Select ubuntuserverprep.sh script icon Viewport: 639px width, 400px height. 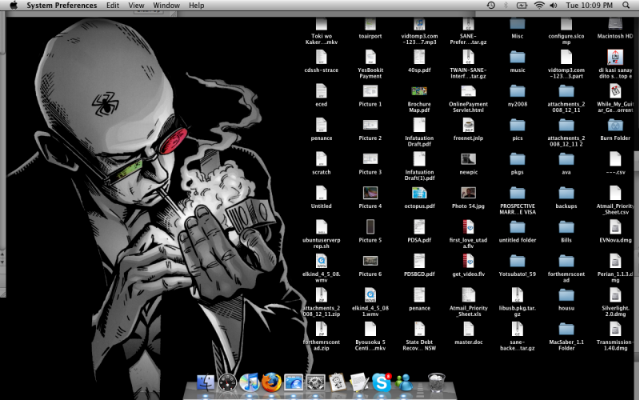point(321,227)
